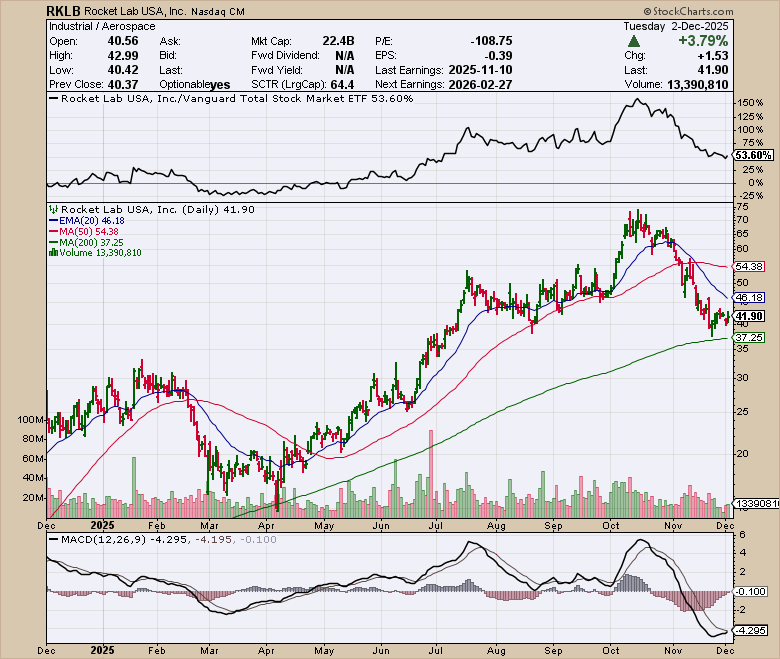Click the 'Tuesday 2-Dec-2025' date label
The width and height of the screenshot is (780, 659).
676,26
